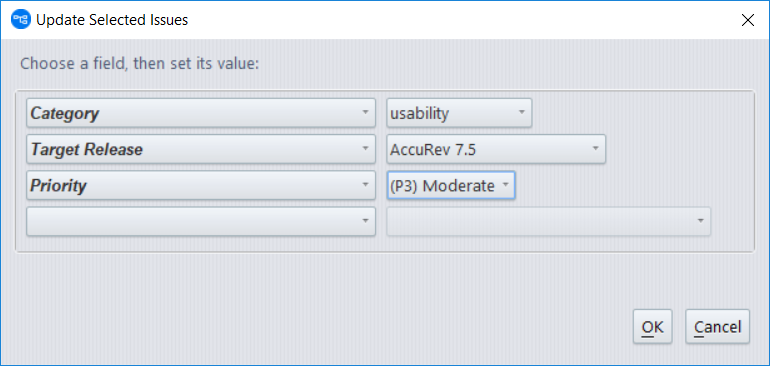Click the "Choose a field" instruction label
This screenshot has width=770, height=366.
pyautogui.click(x=139, y=64)
